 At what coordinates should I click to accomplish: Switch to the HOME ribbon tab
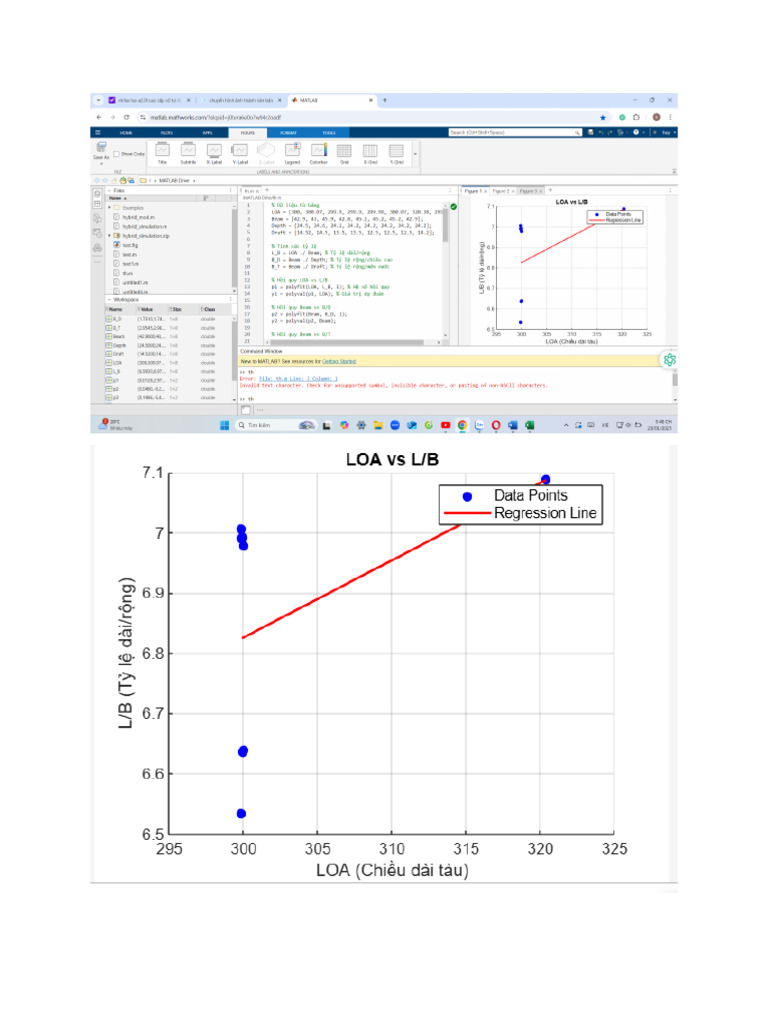click(x=126, y=133)
